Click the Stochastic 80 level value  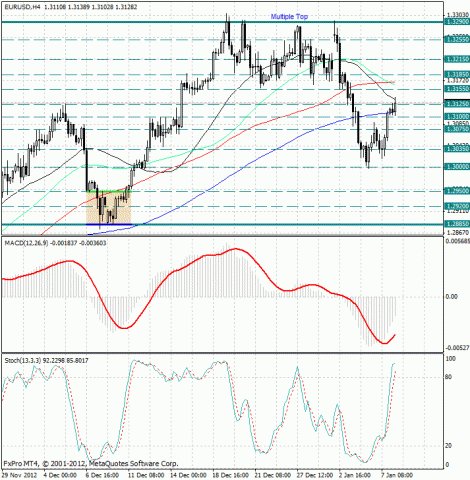[449, 377]
